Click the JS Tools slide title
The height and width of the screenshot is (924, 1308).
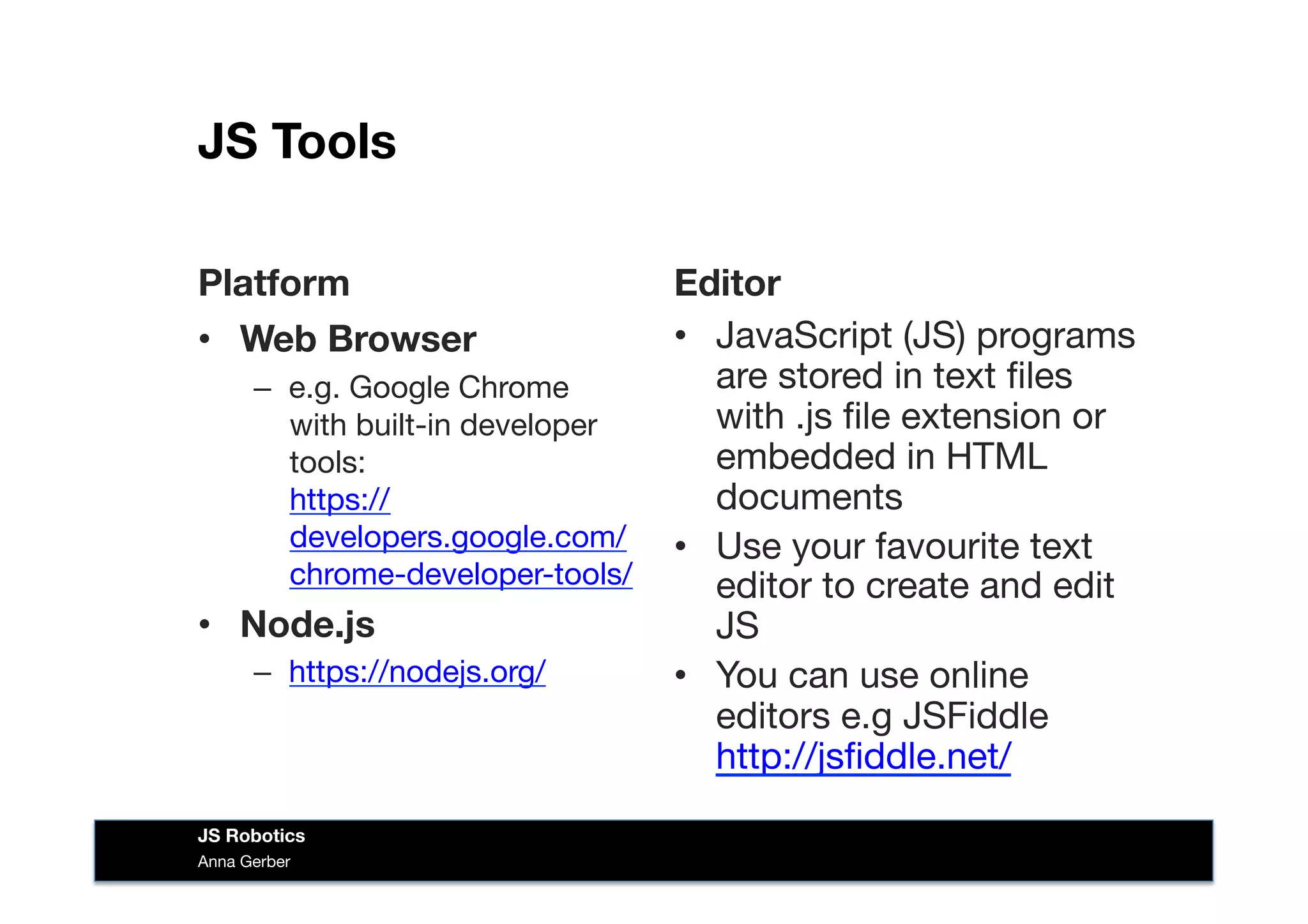click(297, 141)
